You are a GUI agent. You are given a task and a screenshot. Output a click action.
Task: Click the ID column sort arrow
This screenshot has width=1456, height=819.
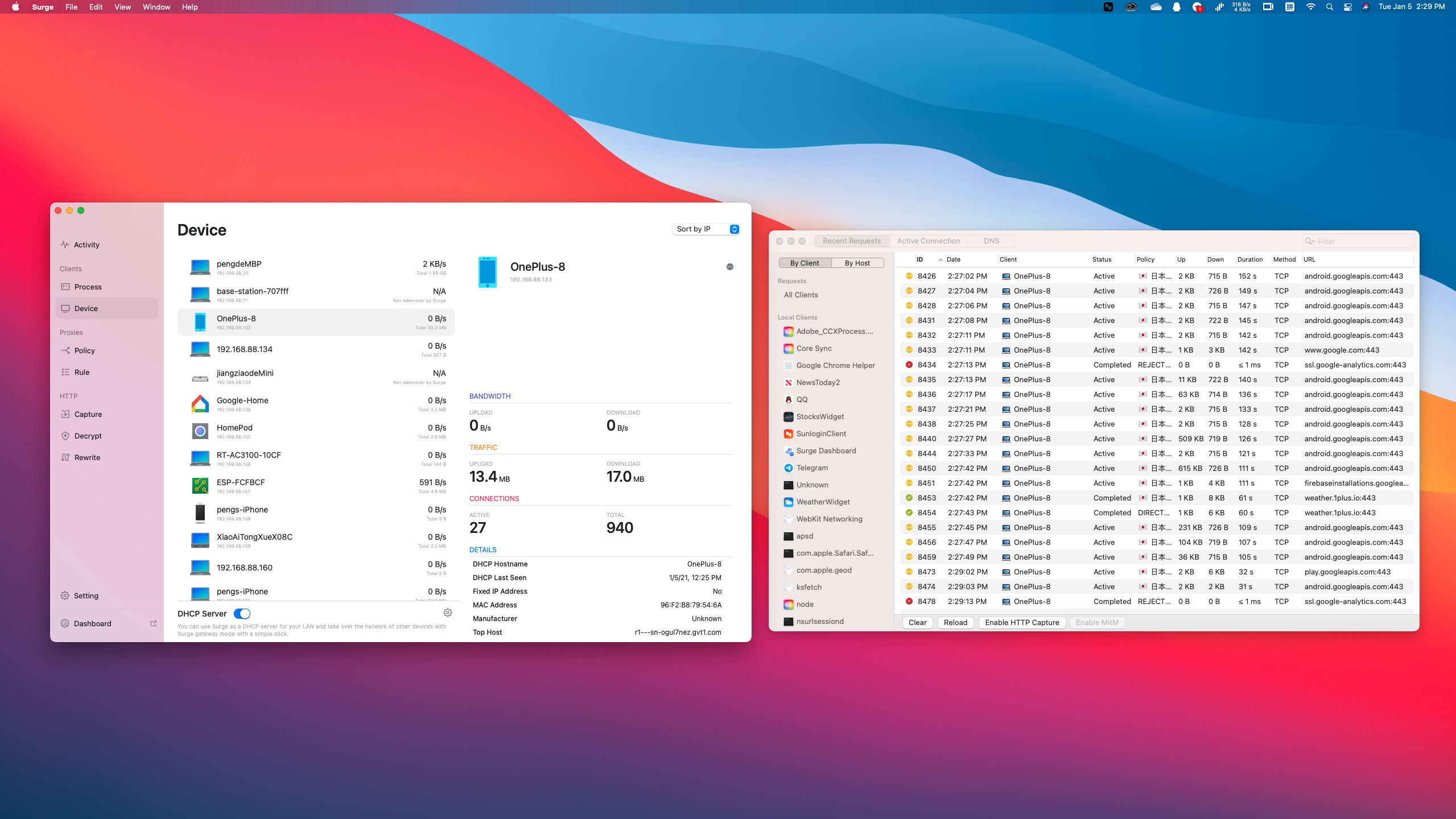tap(941, 259)
